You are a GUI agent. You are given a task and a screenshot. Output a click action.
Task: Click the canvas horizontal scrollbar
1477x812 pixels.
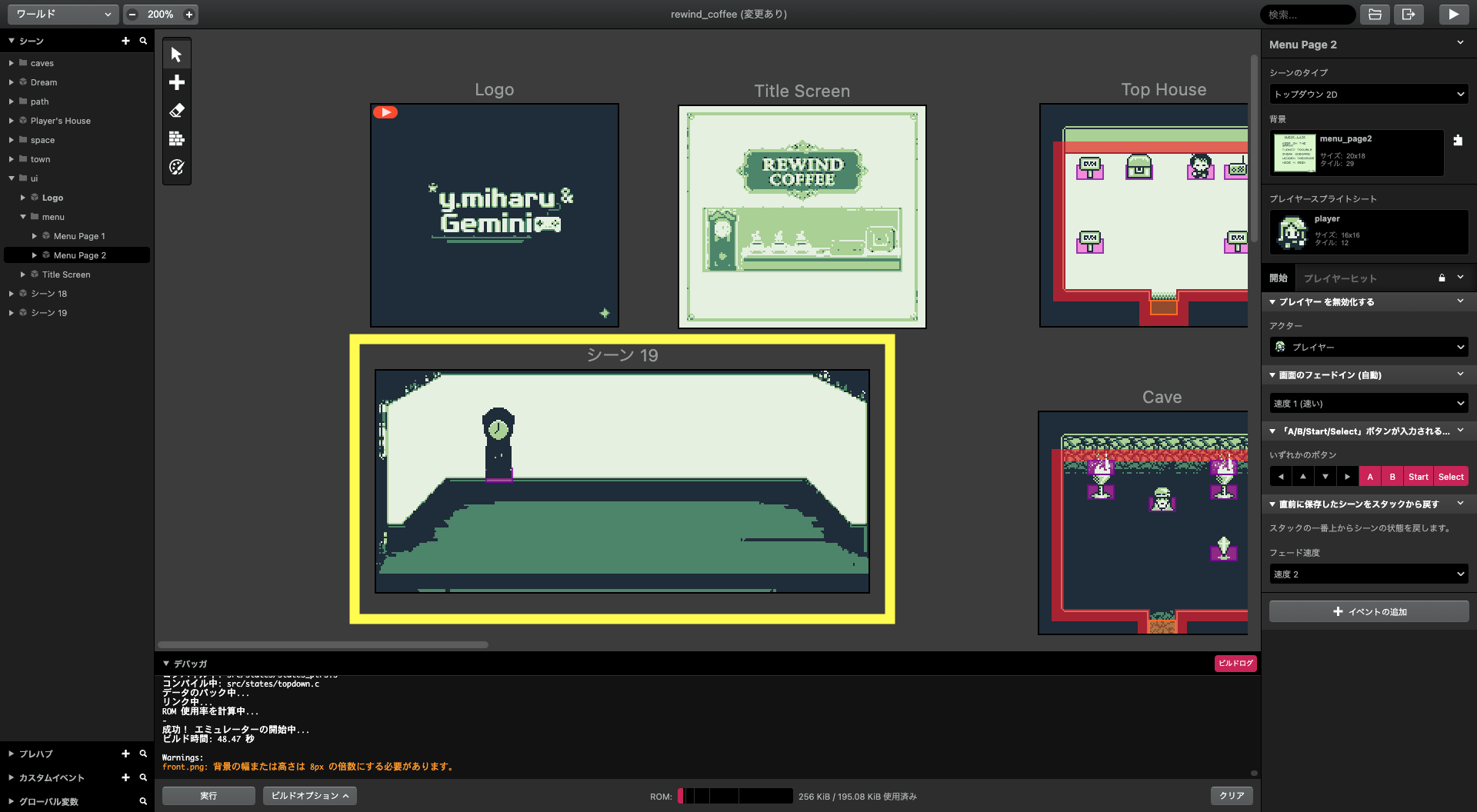pyautogui.click(x=323, y=644)
